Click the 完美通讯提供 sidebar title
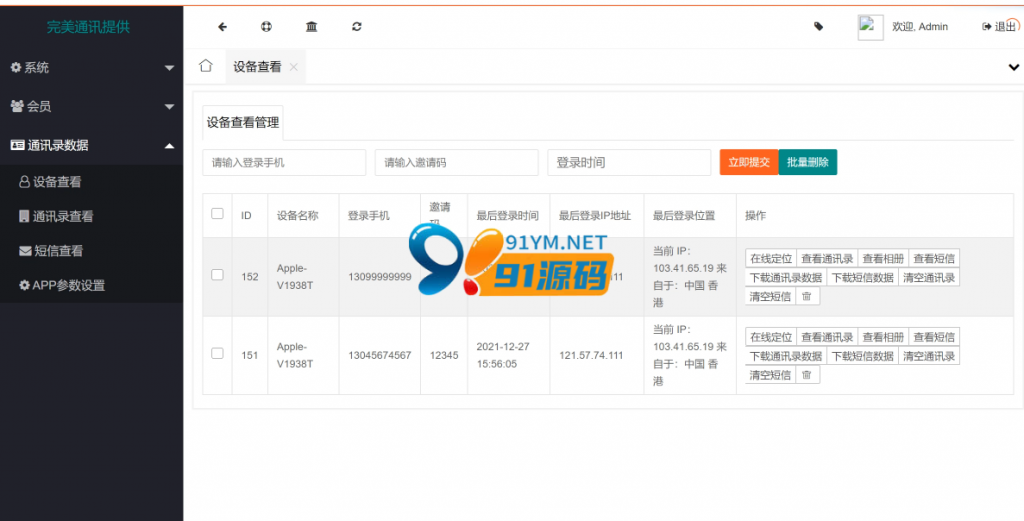This screenshot has width=1024, height=521. [88, 27]
